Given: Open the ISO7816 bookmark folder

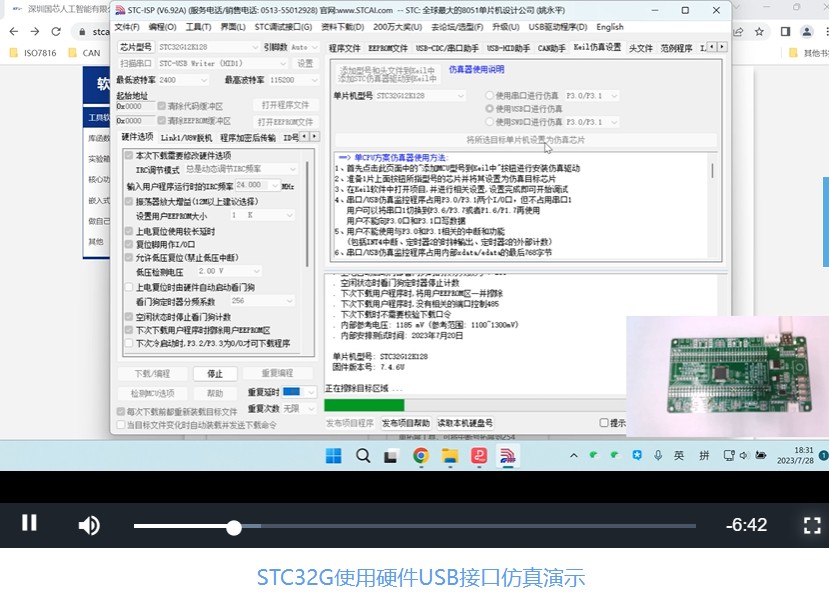Looking at the screenshot, I should [33, 53].
